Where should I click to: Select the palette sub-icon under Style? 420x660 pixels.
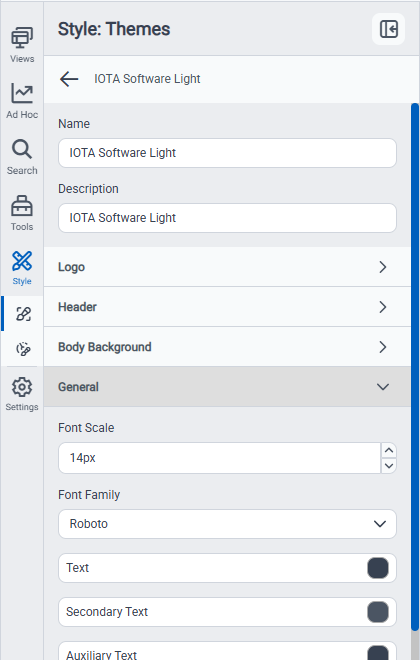[23, 349]
